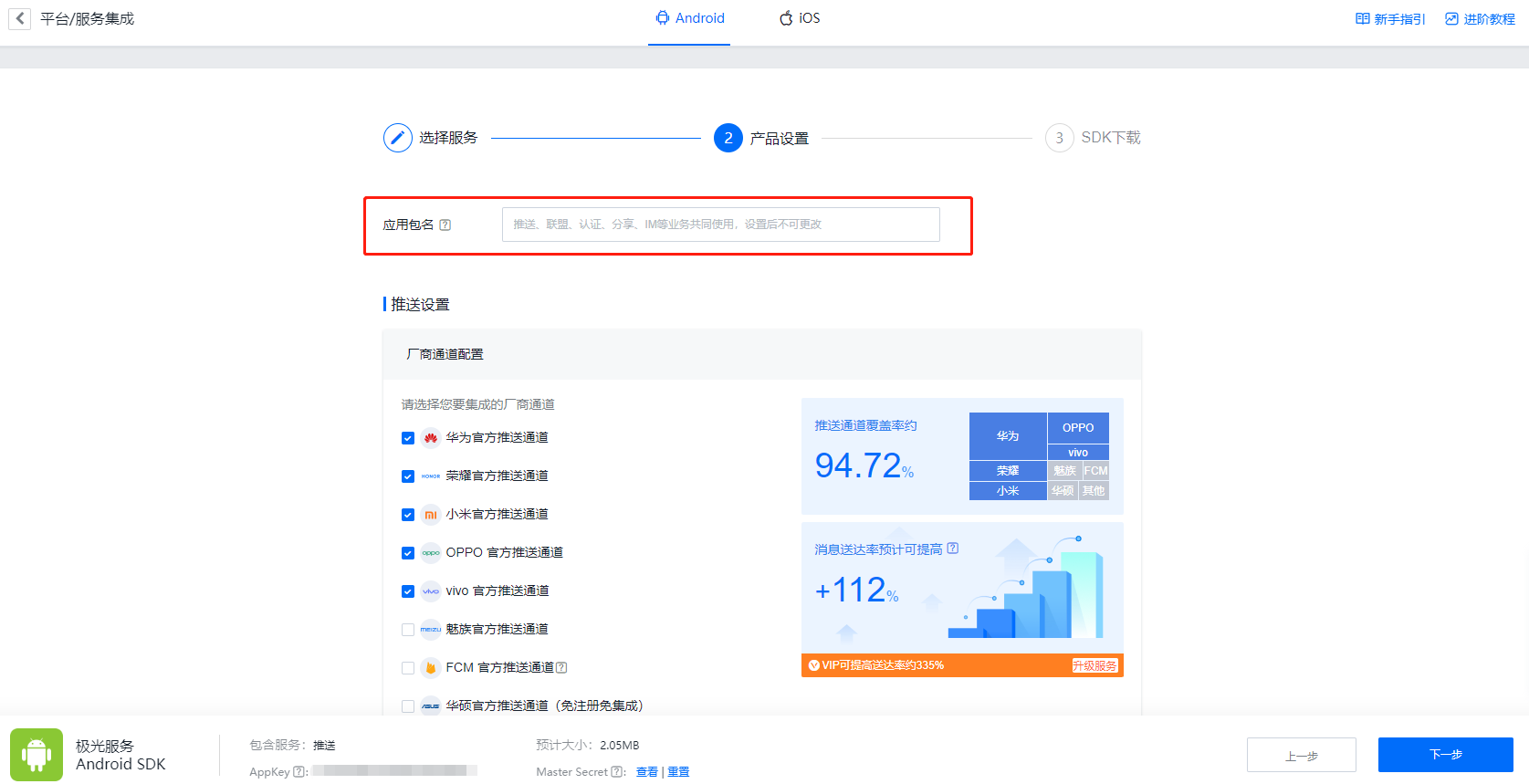Click the Meizu logo icon
1529x784 pixels.
431,630
